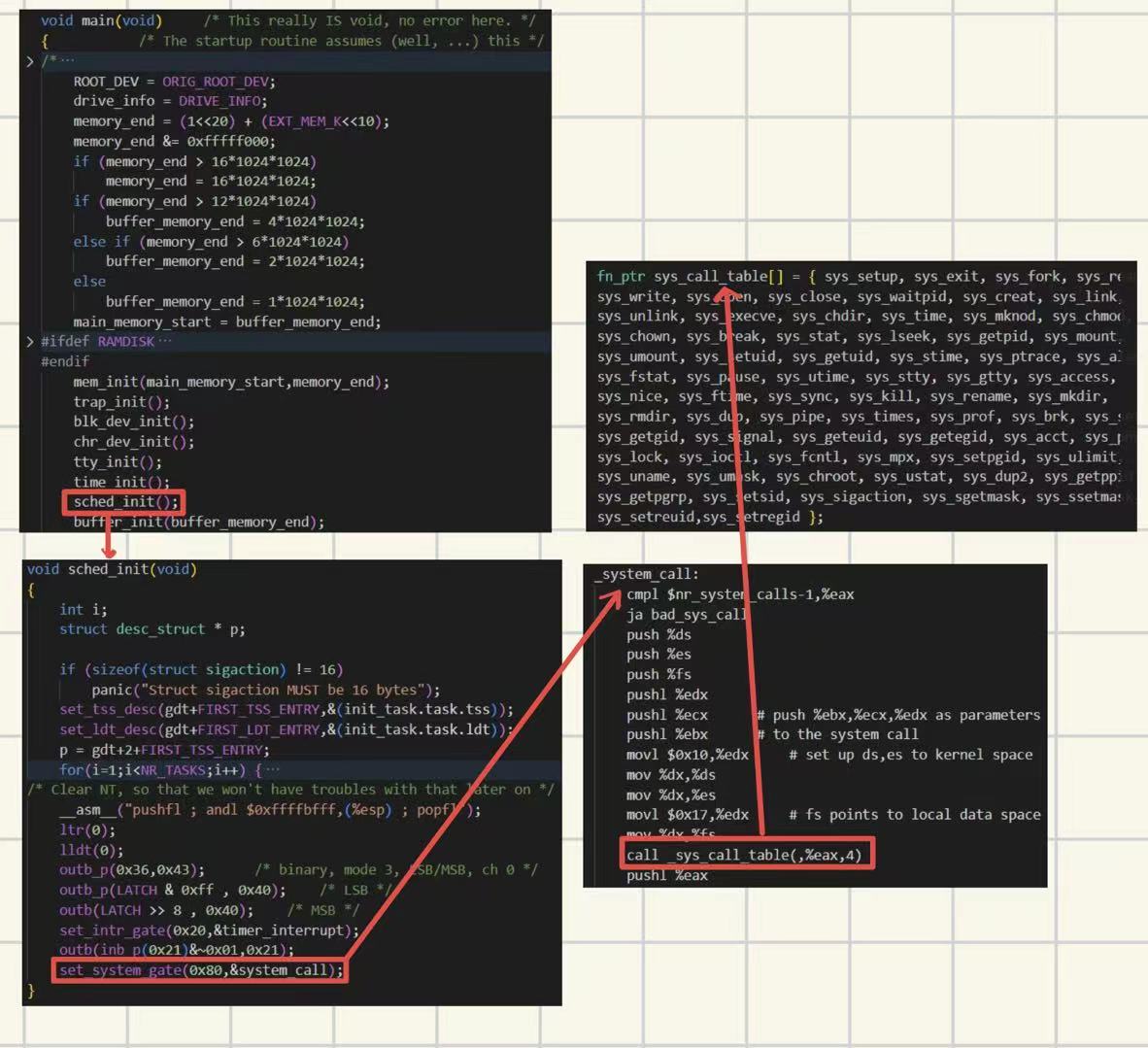Screen dimensions: 1148x1048
Task: Click the blk_dev_init() call
Action: point(133,422)
